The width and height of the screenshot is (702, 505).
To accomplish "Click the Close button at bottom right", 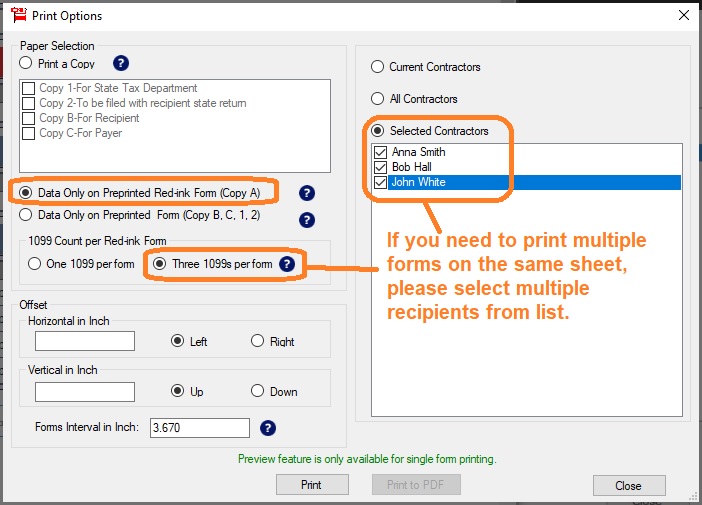I will coord(629,486).
